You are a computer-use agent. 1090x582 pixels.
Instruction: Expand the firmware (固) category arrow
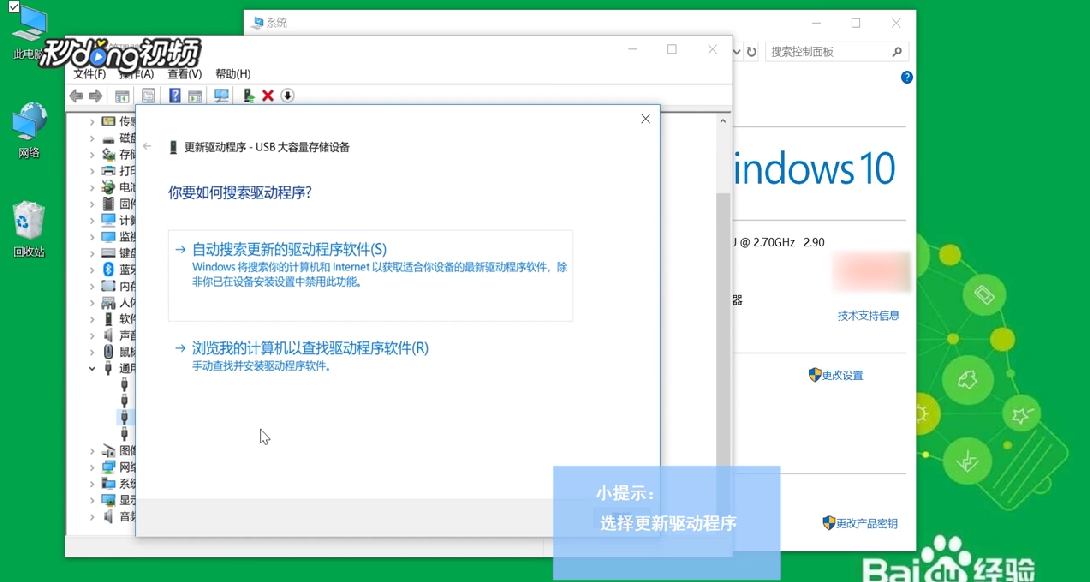point(92,204)
